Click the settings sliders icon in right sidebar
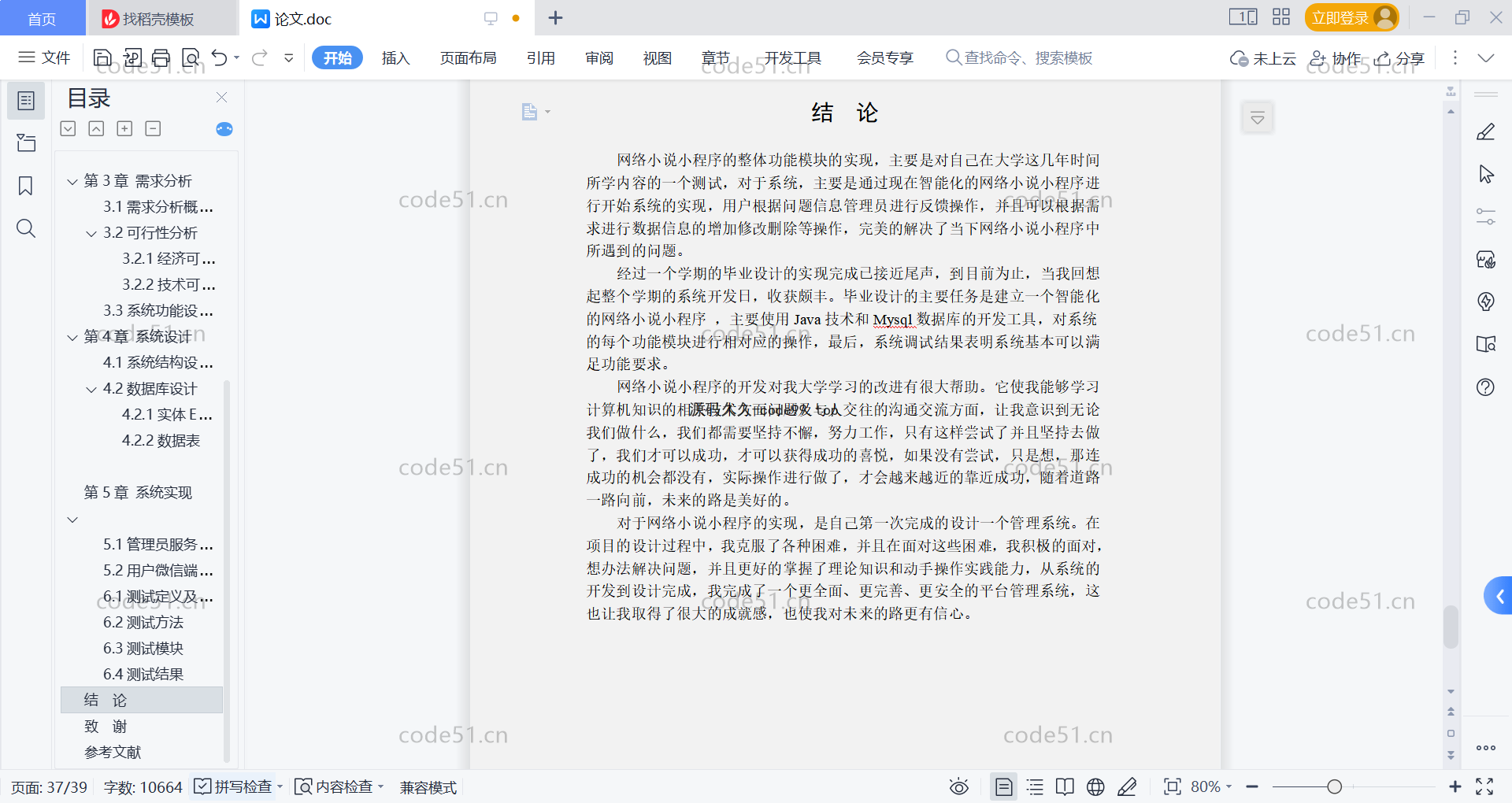 [x=1486, y=216]
